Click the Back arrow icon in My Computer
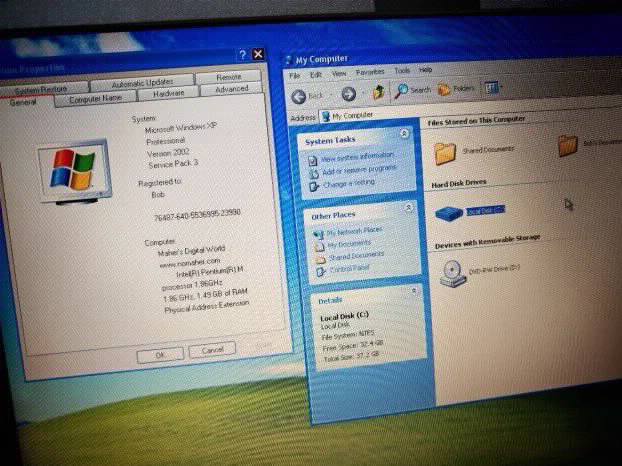 pyautogui.click(x=299, y=96)
